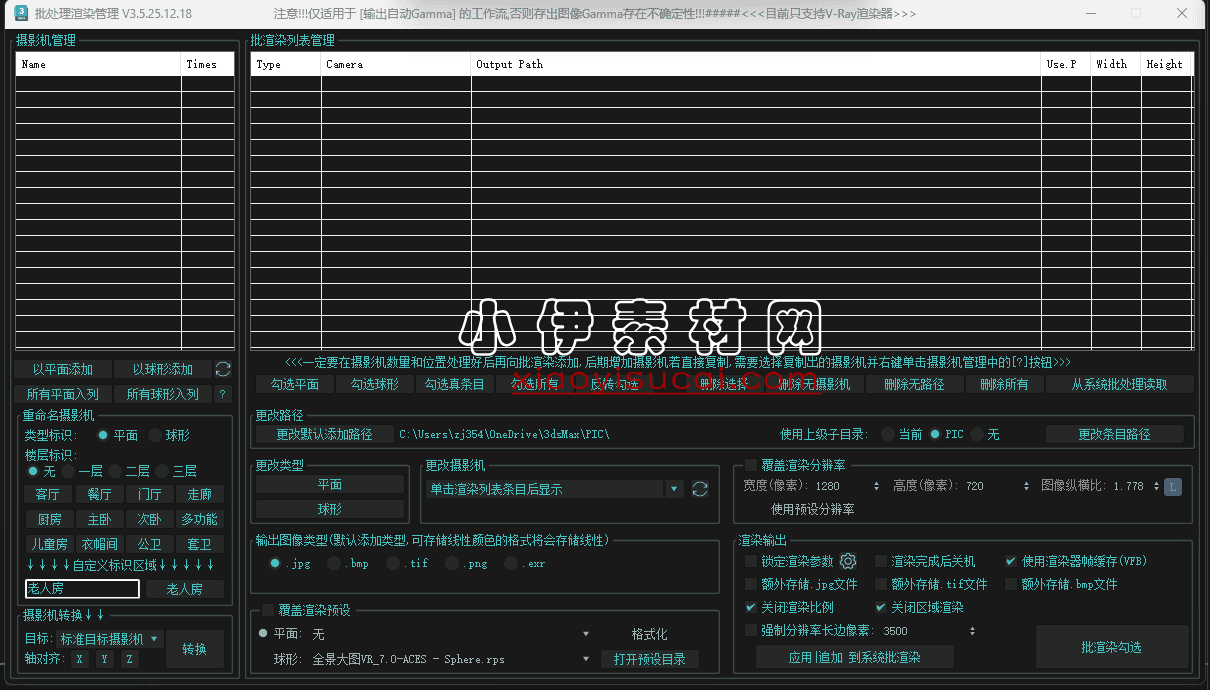
Task: Click the ? help button in camera management
Action: 223,395
